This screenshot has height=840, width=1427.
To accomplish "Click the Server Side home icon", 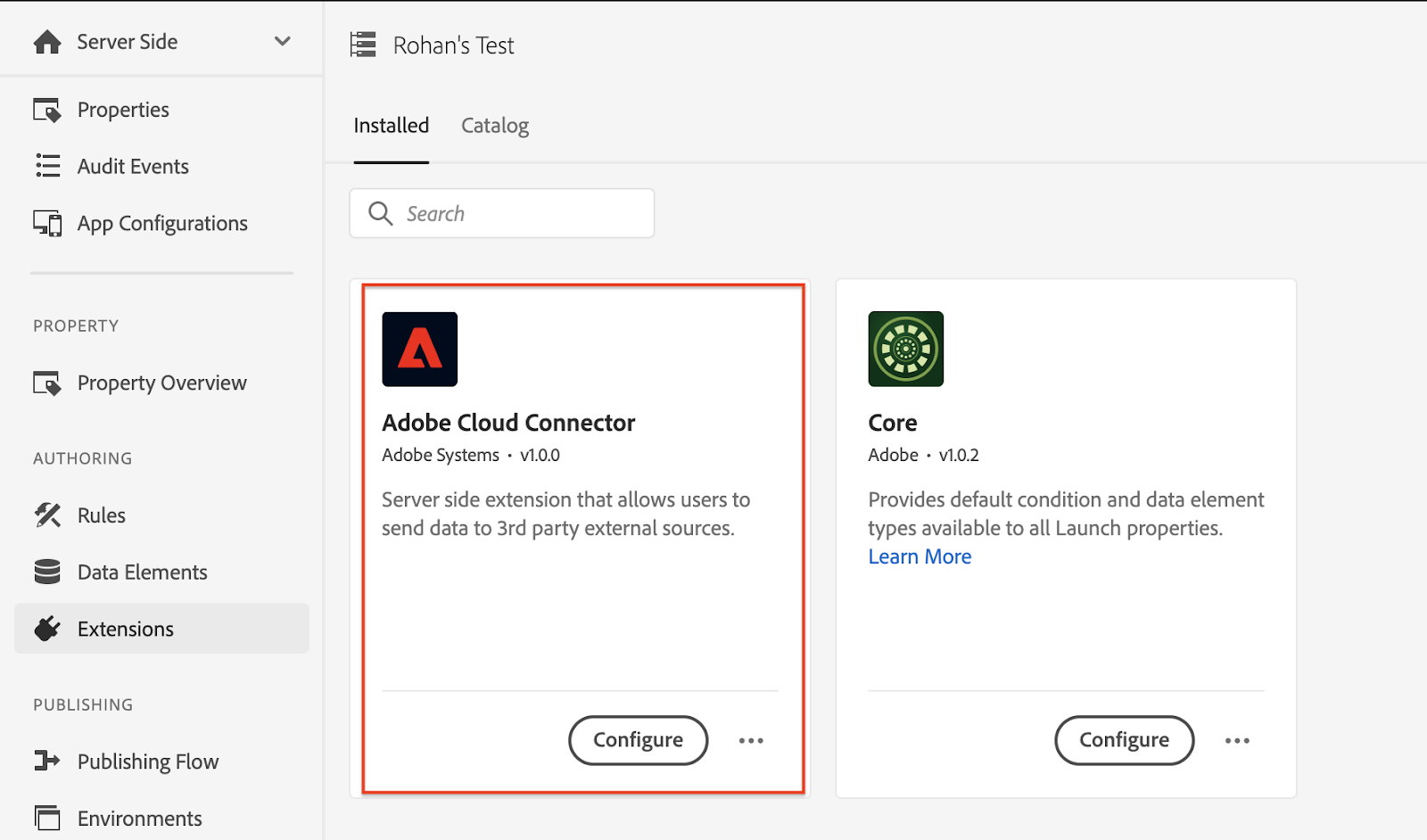I will [x=47, y=42].
